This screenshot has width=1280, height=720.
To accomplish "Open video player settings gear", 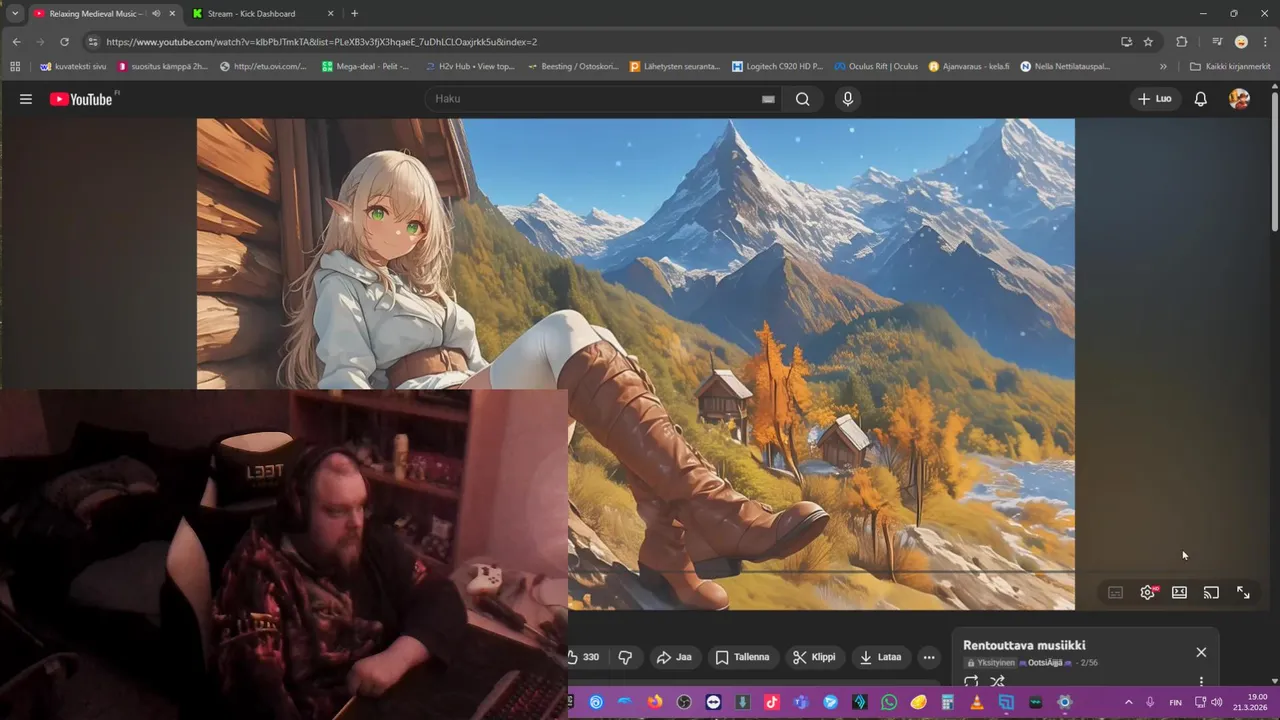I will point(1148,592).
